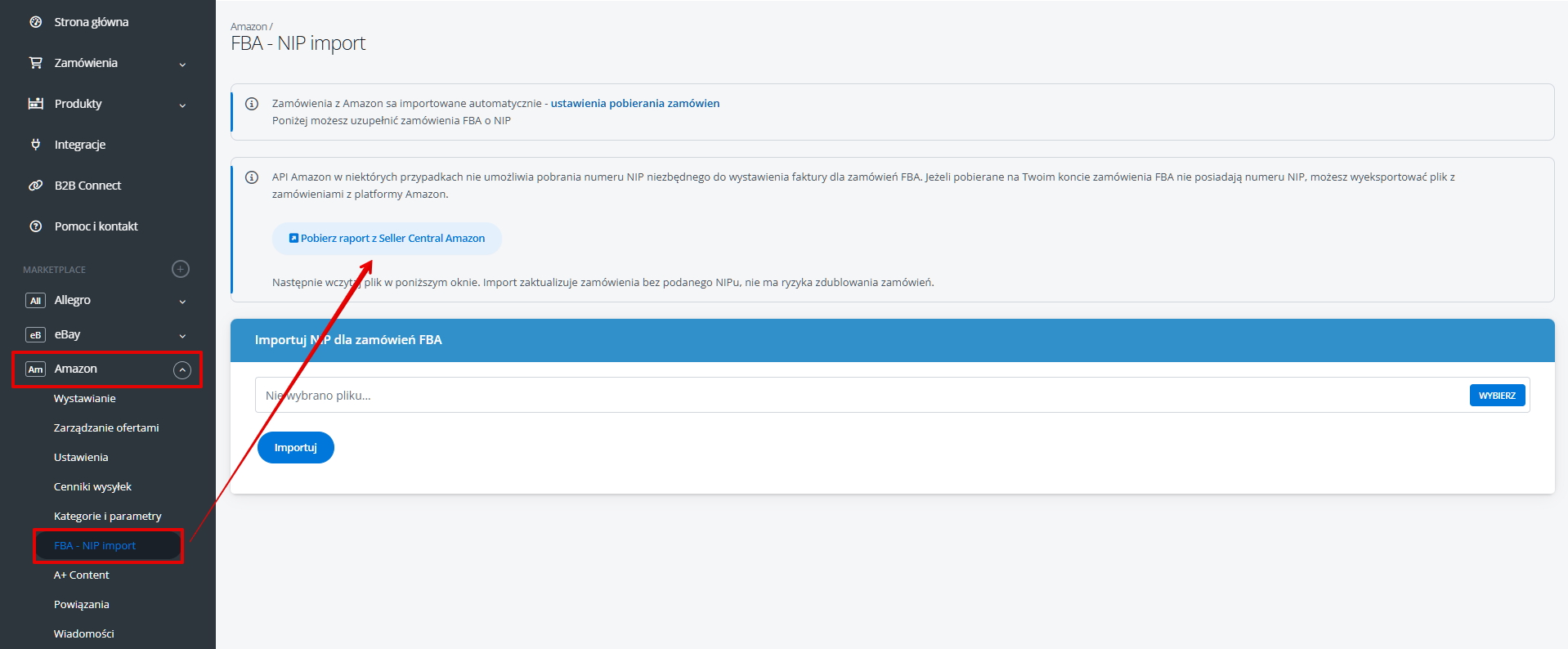Click the Amazon breadcrumb link
Screen dimensions: 1568x649
click(249, 27)
